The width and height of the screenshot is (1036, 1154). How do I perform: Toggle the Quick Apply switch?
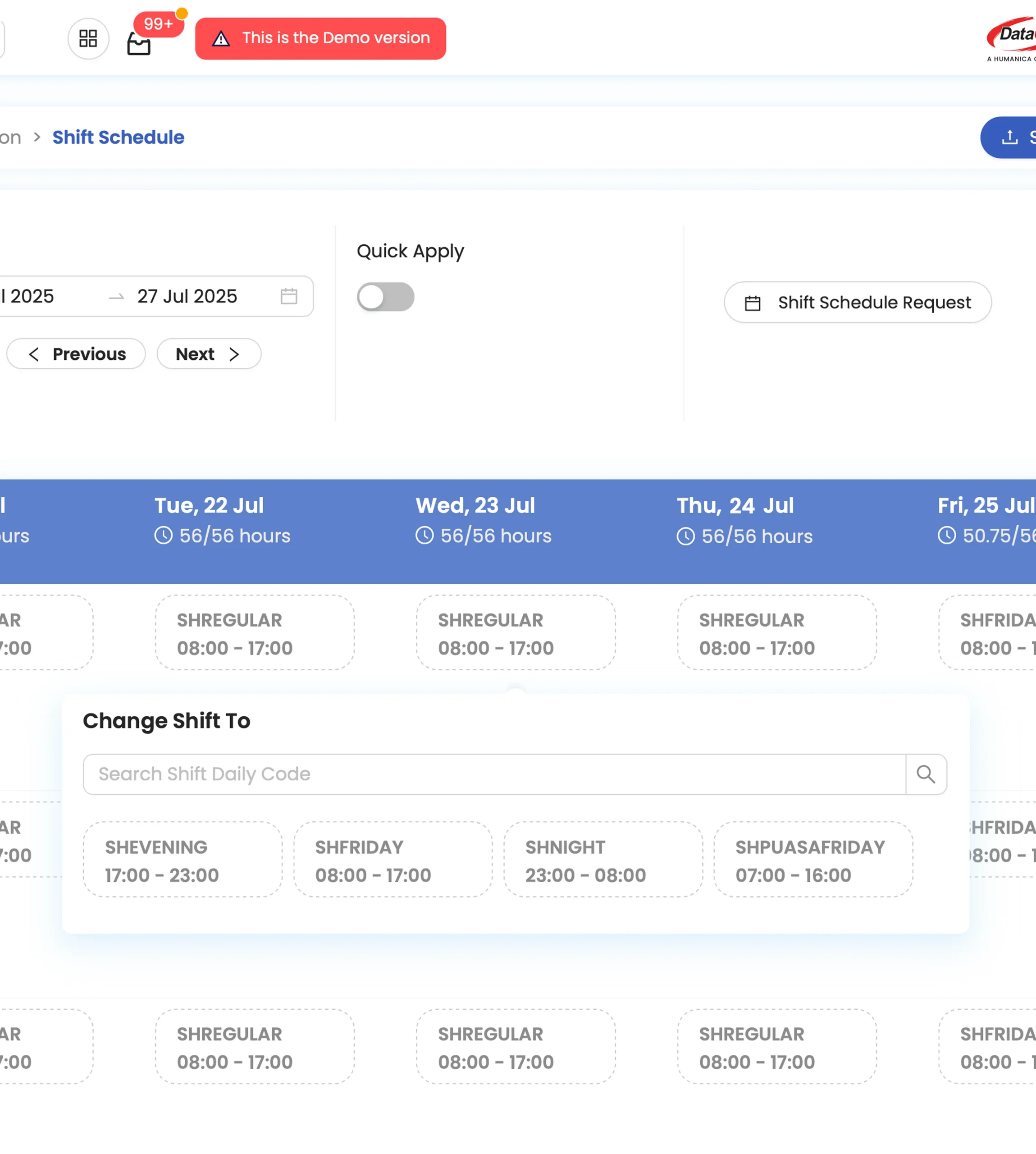pyautogui.click(x=385, y=297)
